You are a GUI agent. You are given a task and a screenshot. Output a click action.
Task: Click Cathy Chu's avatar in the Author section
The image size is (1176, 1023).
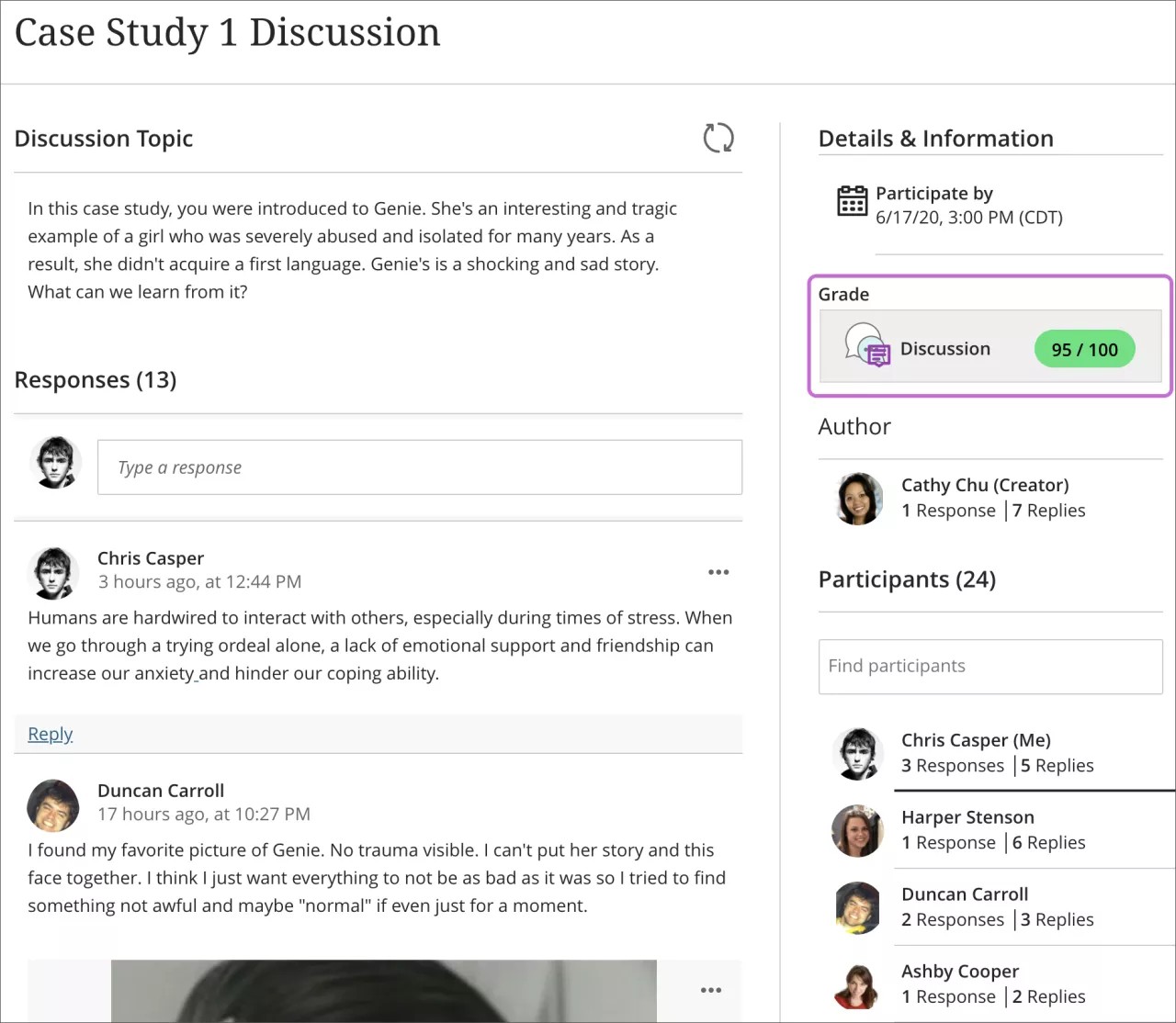857,499
